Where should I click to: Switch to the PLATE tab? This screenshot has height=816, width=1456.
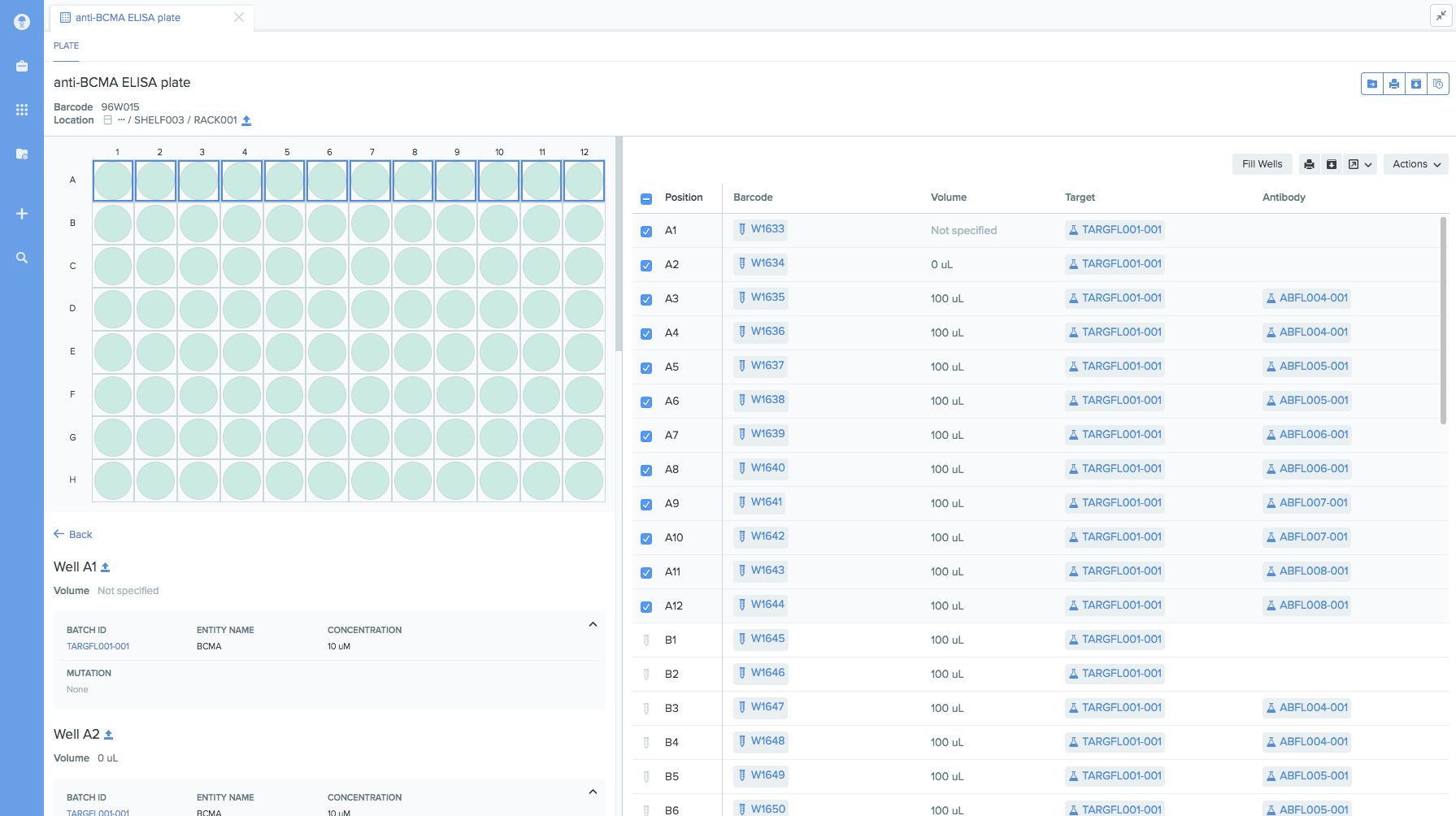tap(67, 46)
